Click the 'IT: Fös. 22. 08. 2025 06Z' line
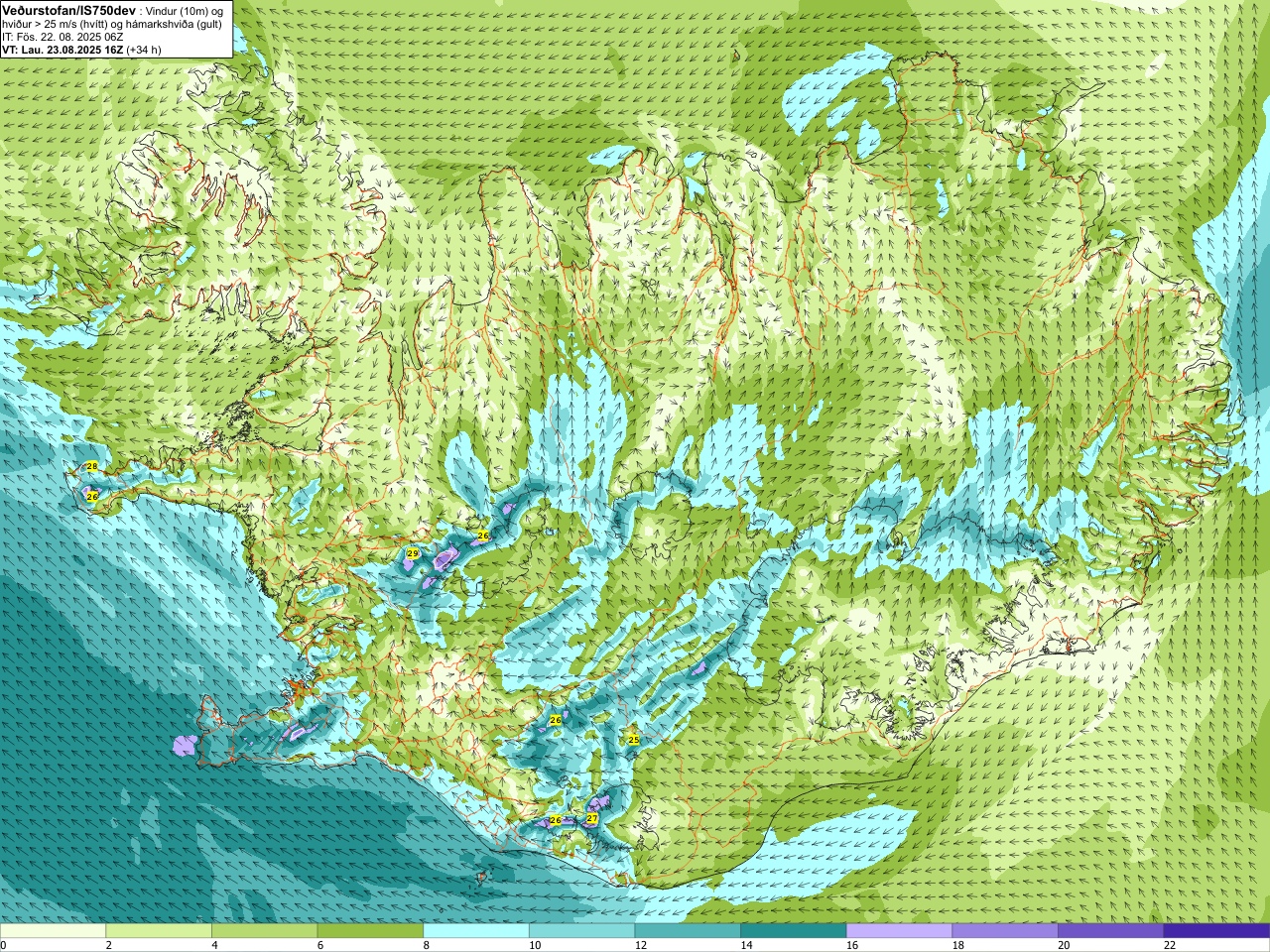 [x=63, y=37]
